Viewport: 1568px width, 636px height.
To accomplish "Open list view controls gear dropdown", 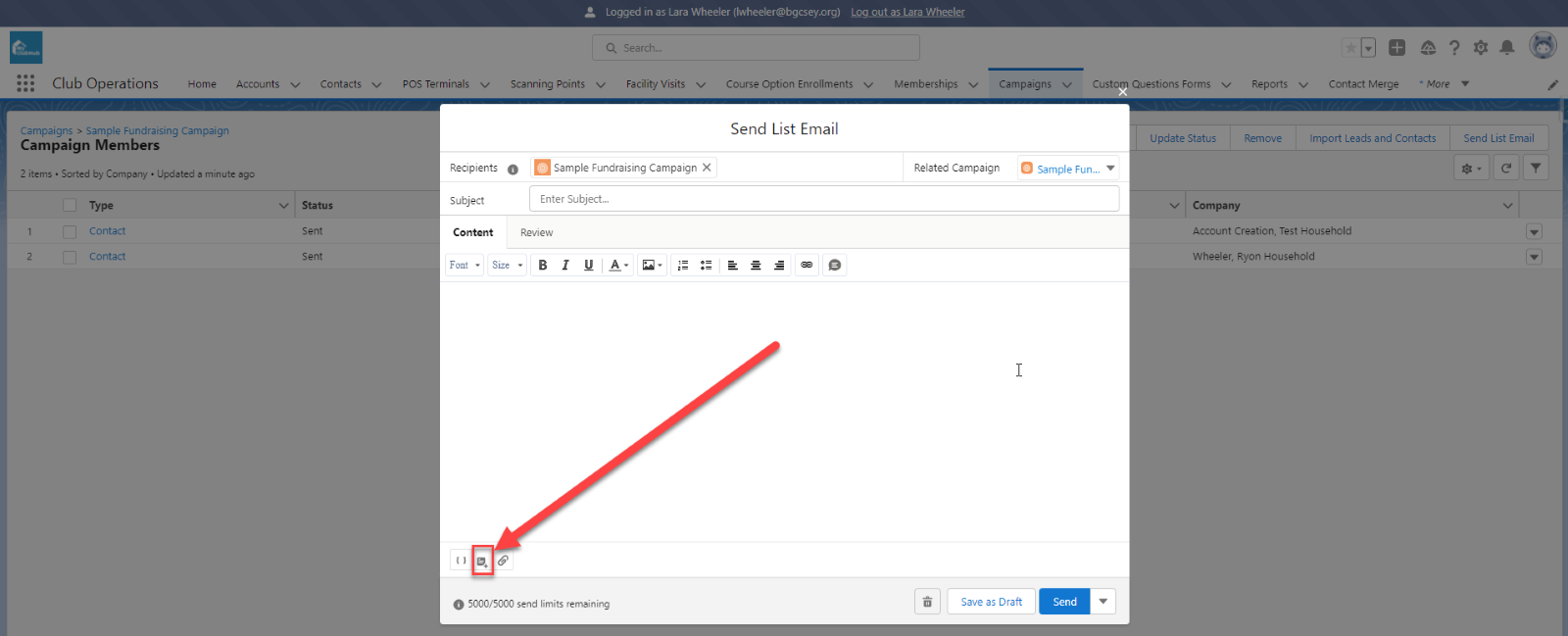I will [1471, 168].
